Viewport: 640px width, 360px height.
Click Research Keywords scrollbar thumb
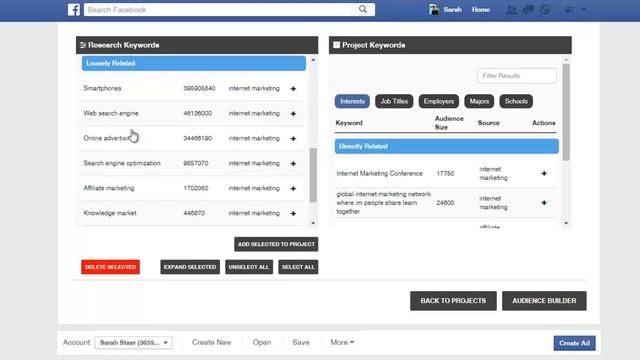tap(313, 175)
